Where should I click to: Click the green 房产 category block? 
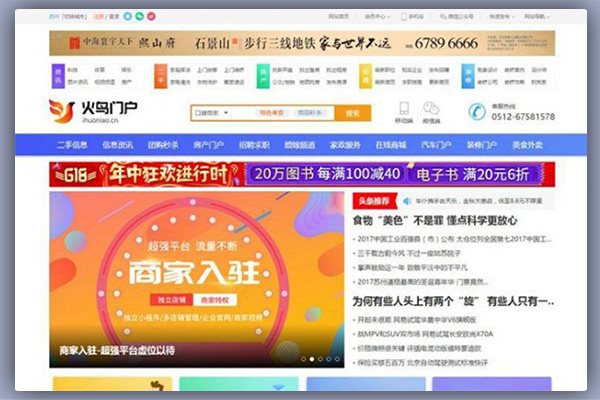(x=263, y=76)
